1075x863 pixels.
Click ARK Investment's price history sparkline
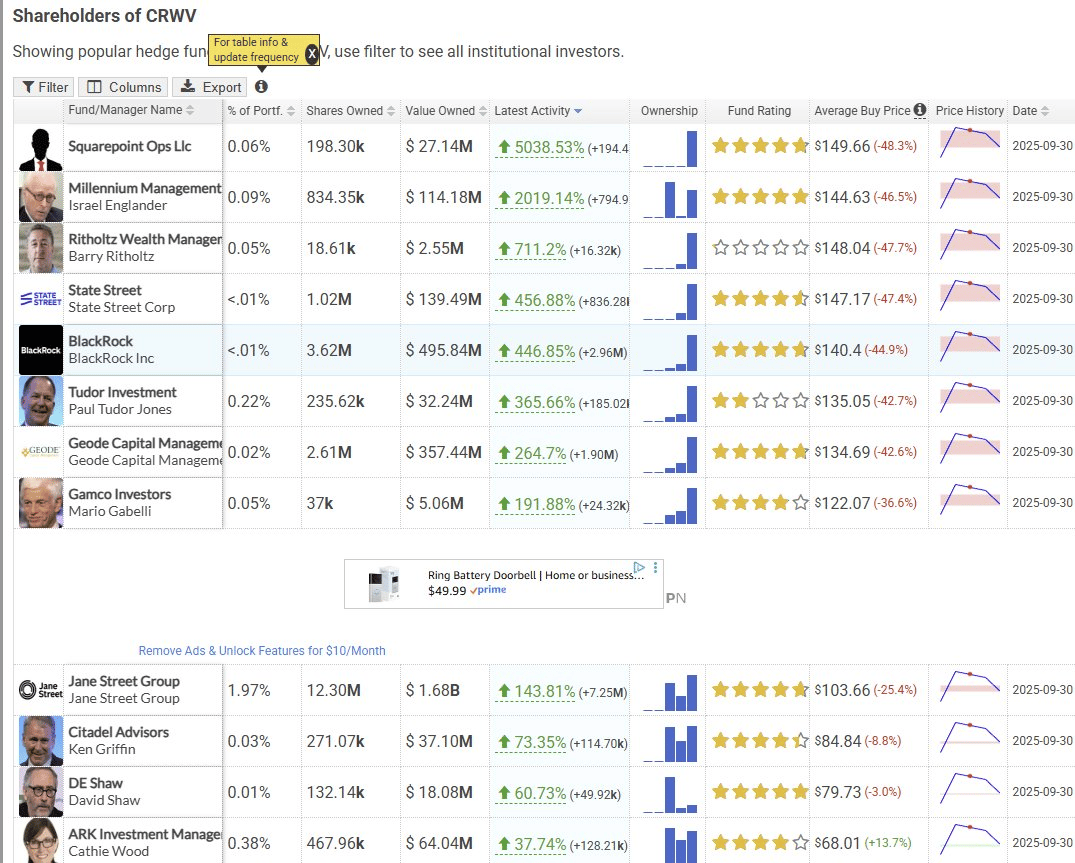point(970,840)
